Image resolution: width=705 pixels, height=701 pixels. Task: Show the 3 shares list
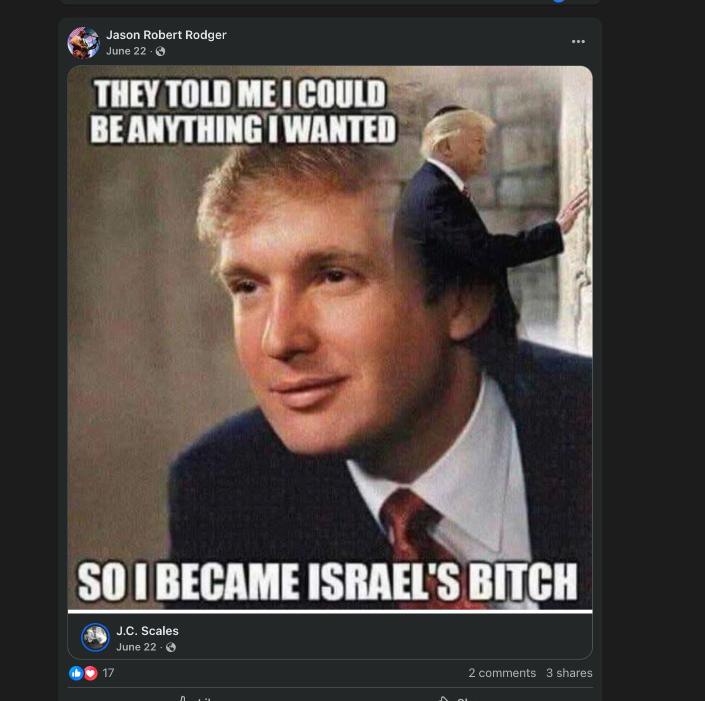[569, 673]
